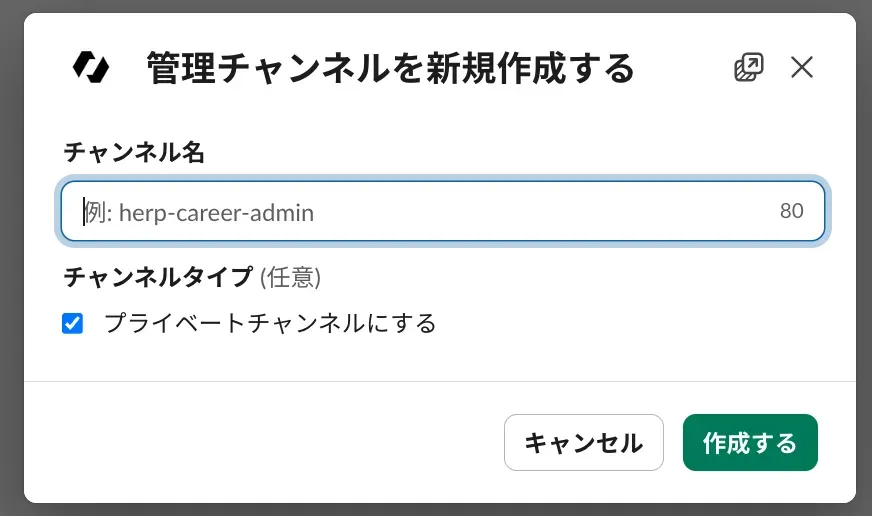The height and width of the screenshot is (516, 872).
Task: Click the 80 character counter
Action: point(791,211)
